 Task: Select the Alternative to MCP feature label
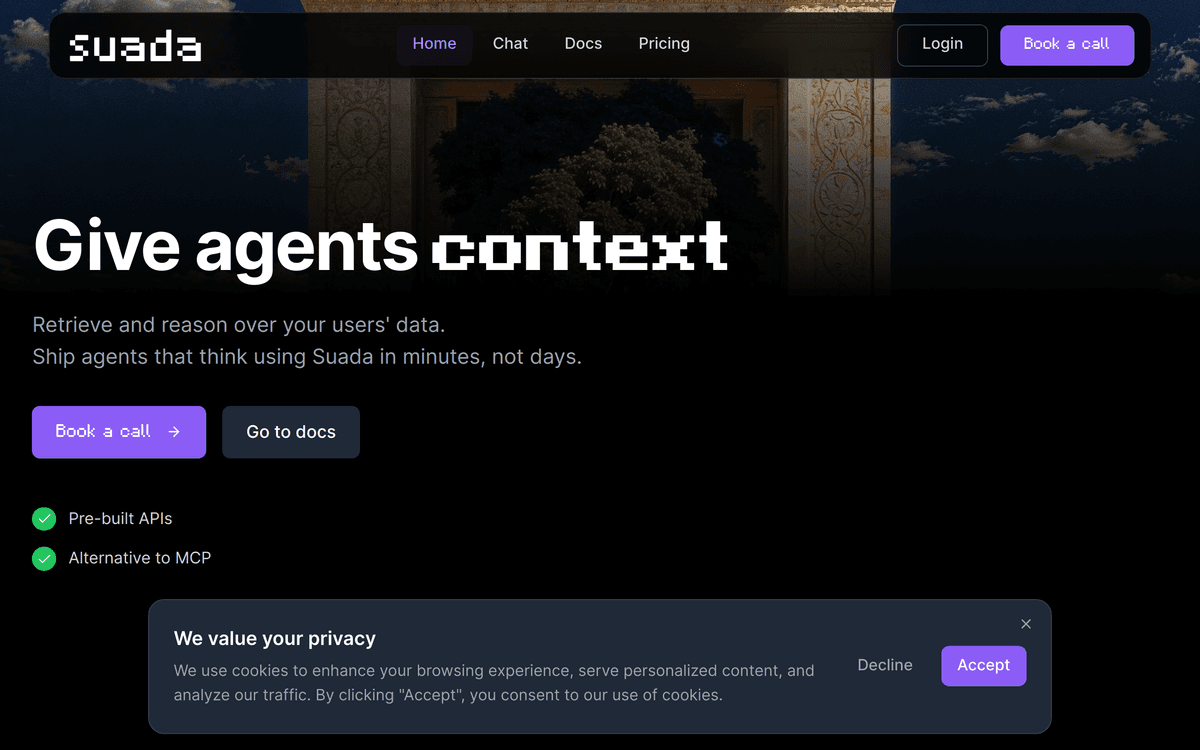140,558
